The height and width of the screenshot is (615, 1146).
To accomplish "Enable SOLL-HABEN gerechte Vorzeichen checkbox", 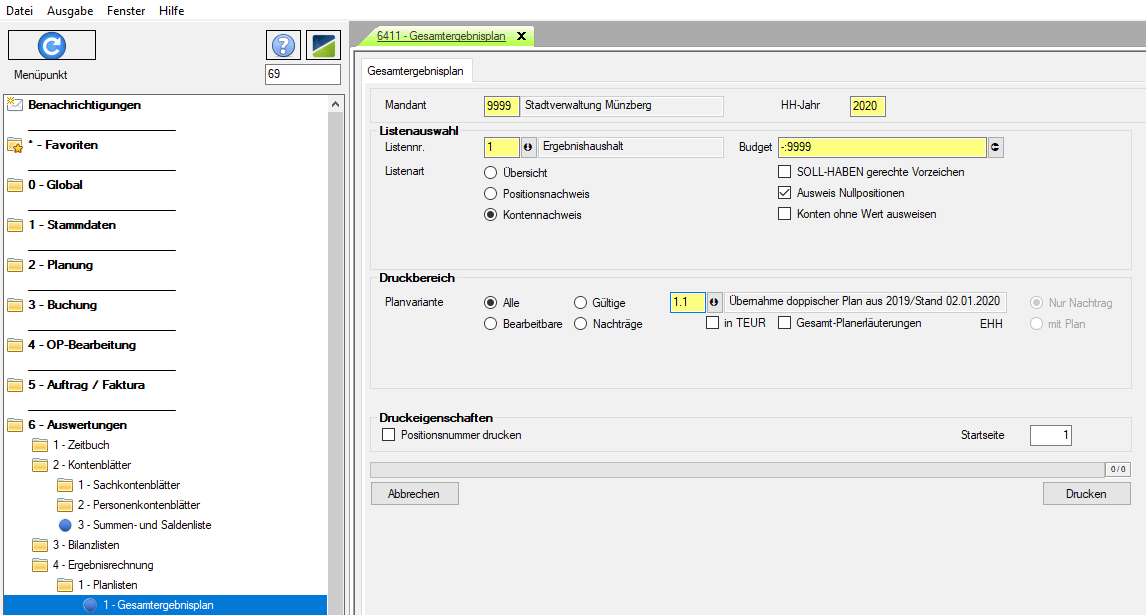I will click(x=785, y=172).
